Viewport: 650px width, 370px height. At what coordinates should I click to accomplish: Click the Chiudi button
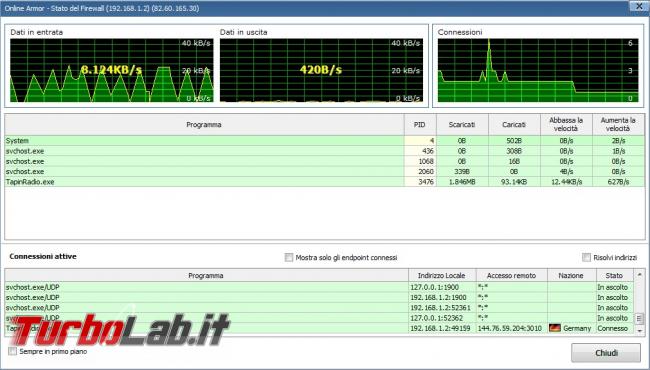coord(606,353)
